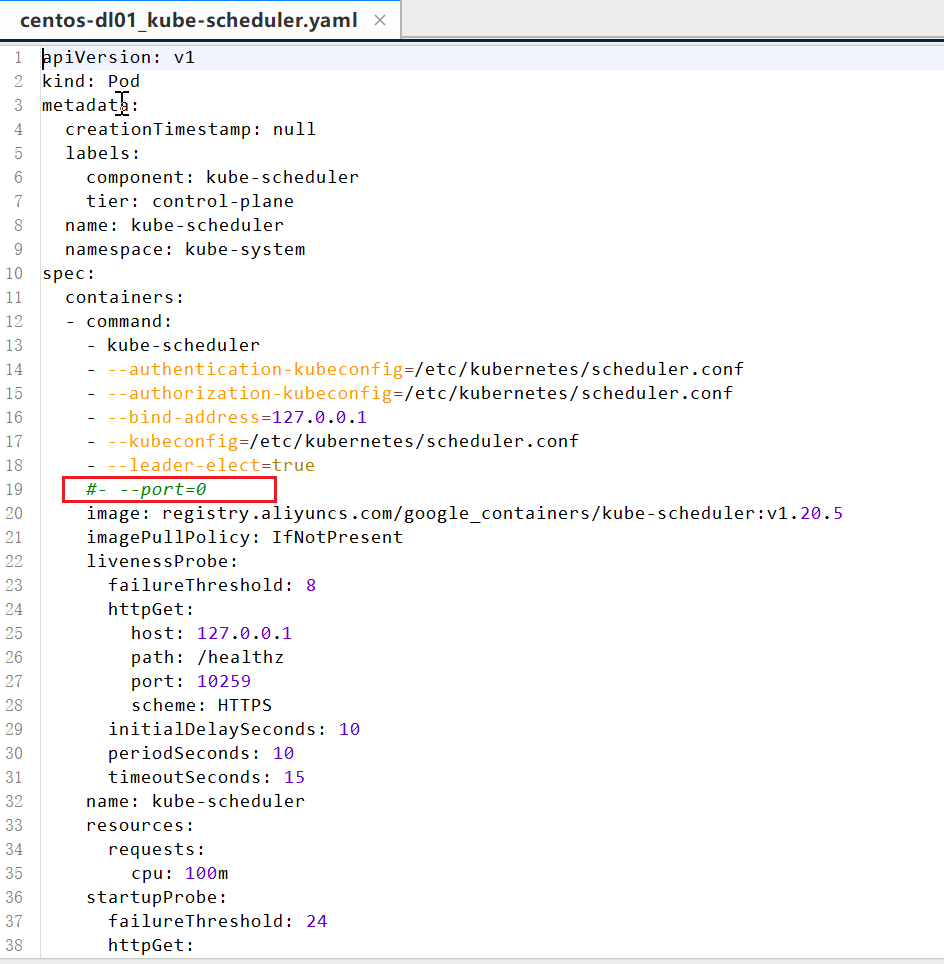Image resolution: width=944 pixels, height=964 pixels.
Task: Click the 'spec:' line
Action: point(68,273)
